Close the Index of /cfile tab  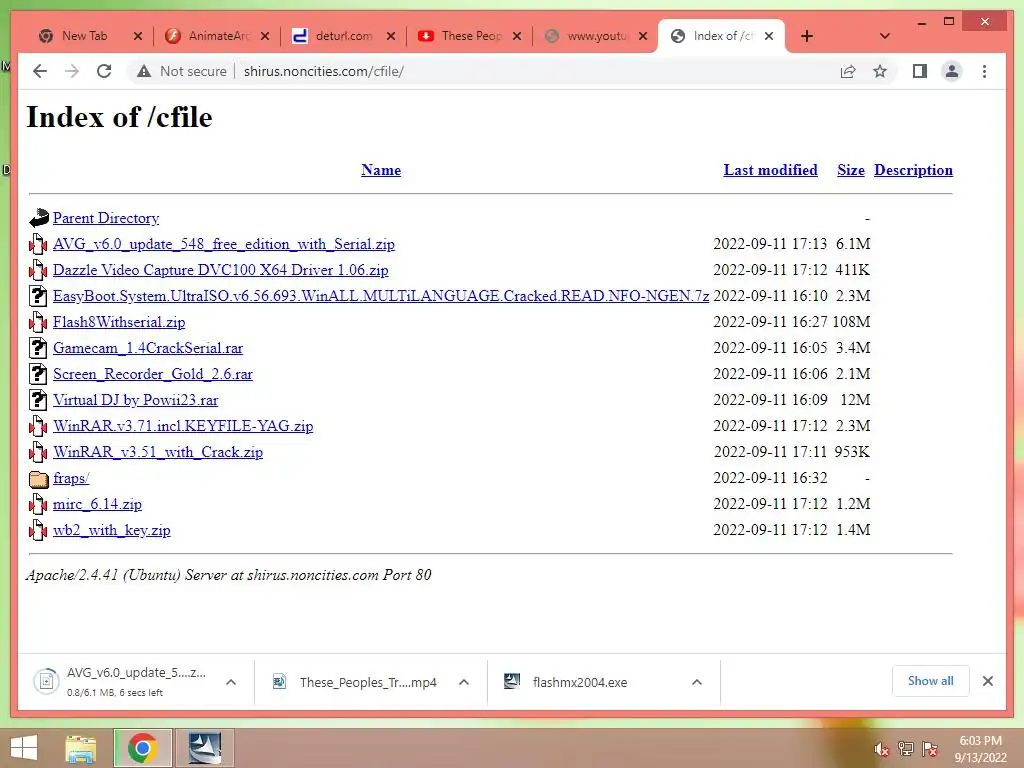tap(769, 36)
